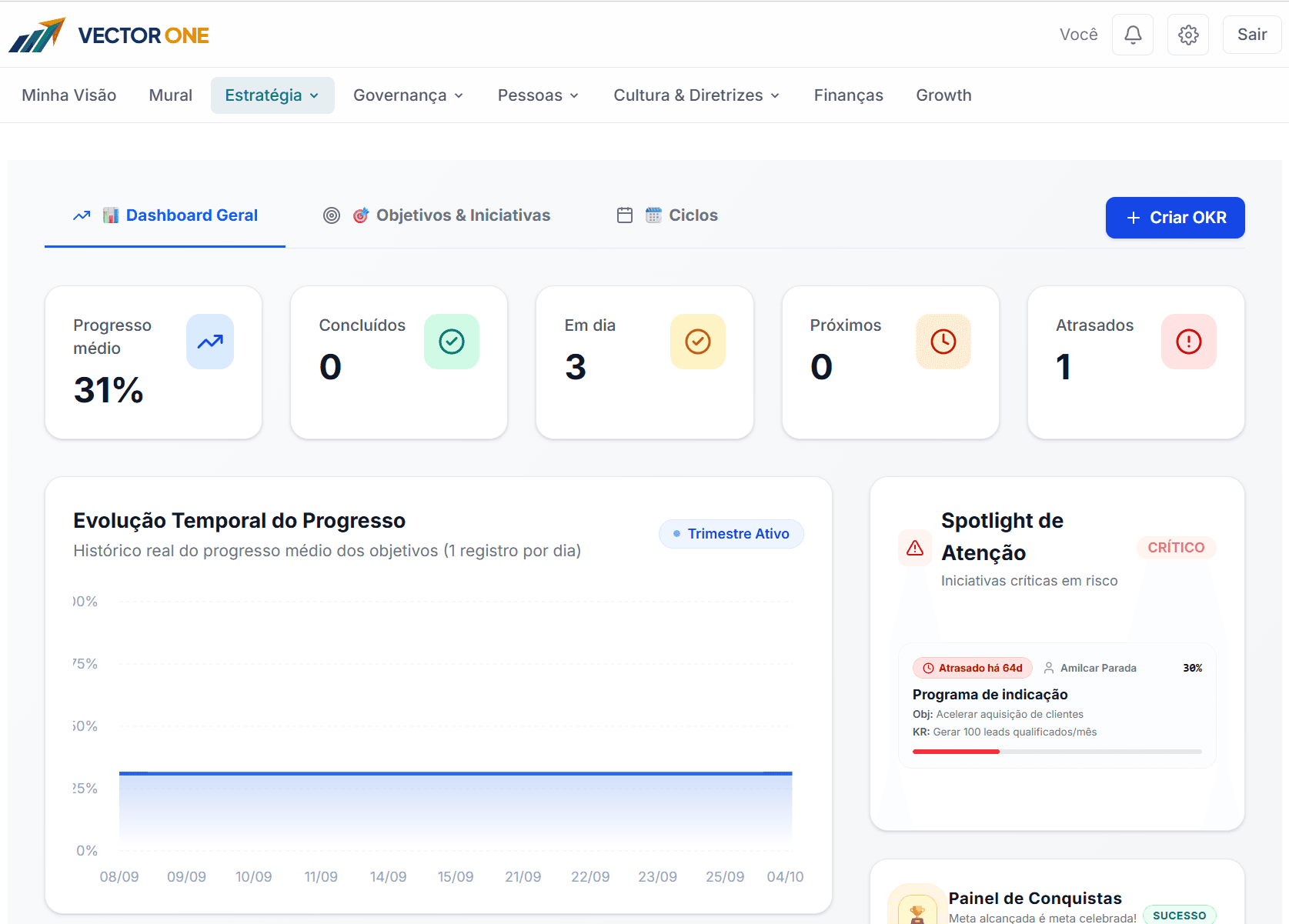Click the 15/09 date on chart axis
This screenshot has width=1289, height=924.
click(x=456, y=877)
